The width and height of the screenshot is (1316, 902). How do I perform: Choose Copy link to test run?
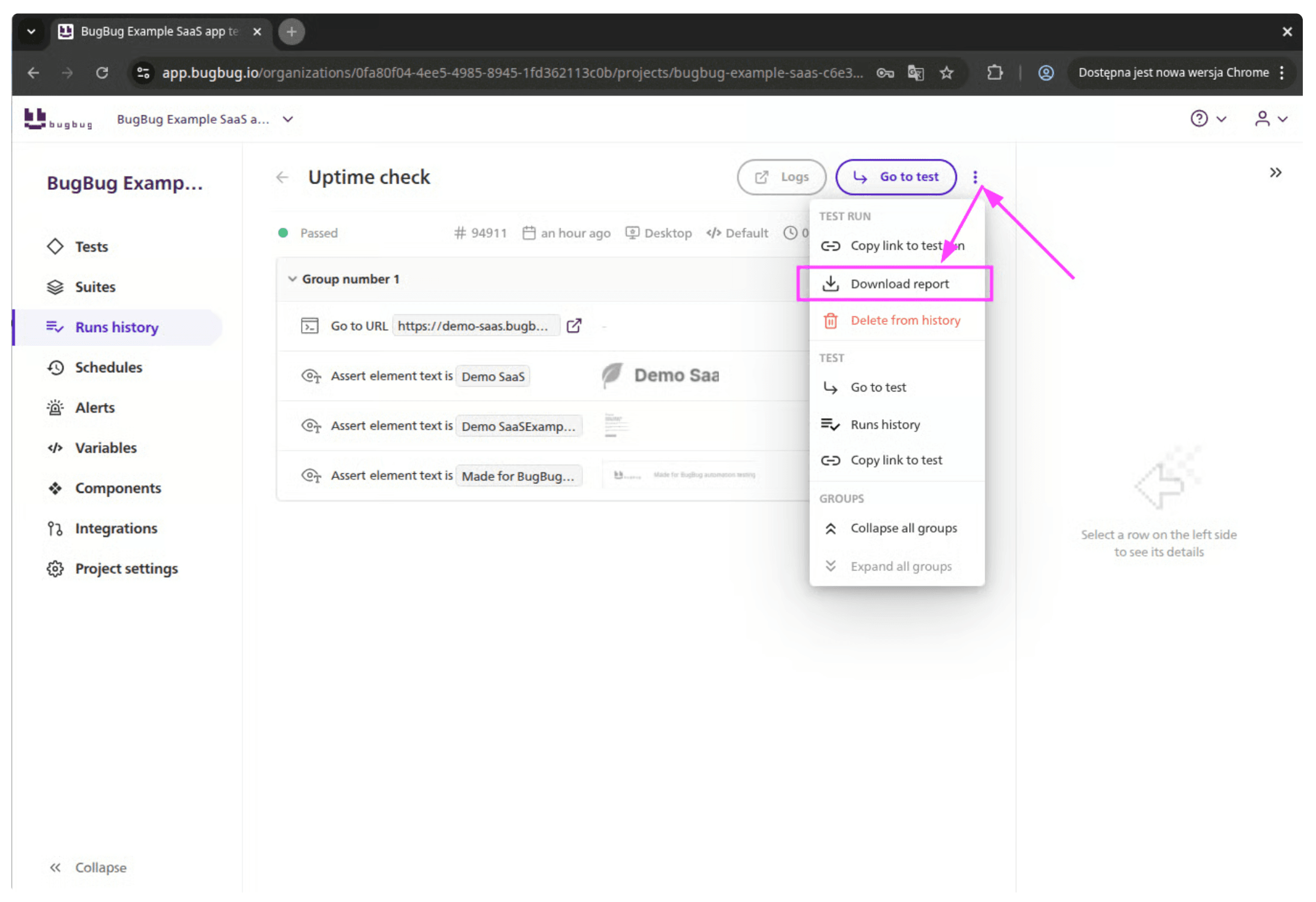pos(897,246)
